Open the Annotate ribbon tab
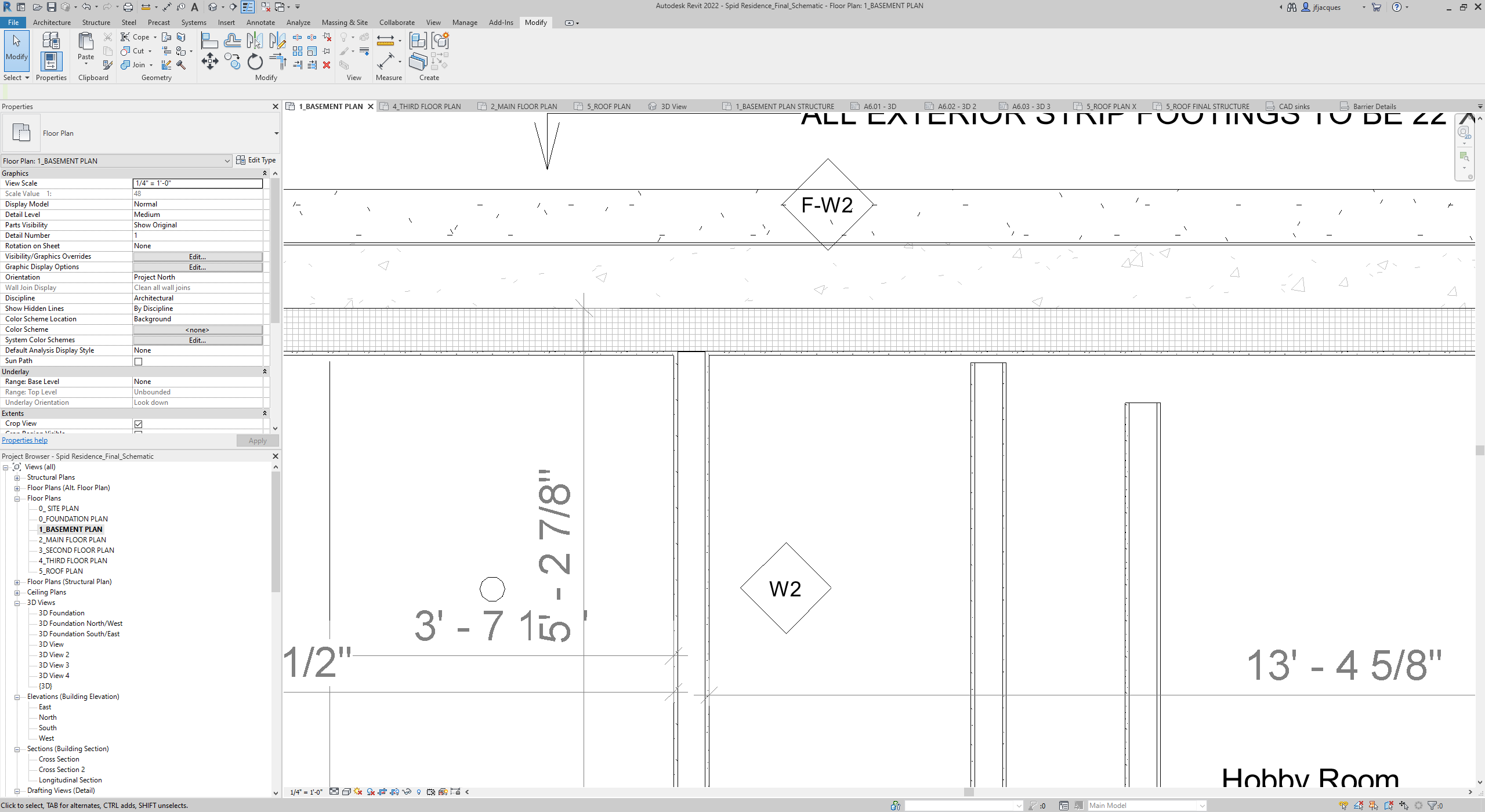 pyautogui.click(x=260, y=23)
